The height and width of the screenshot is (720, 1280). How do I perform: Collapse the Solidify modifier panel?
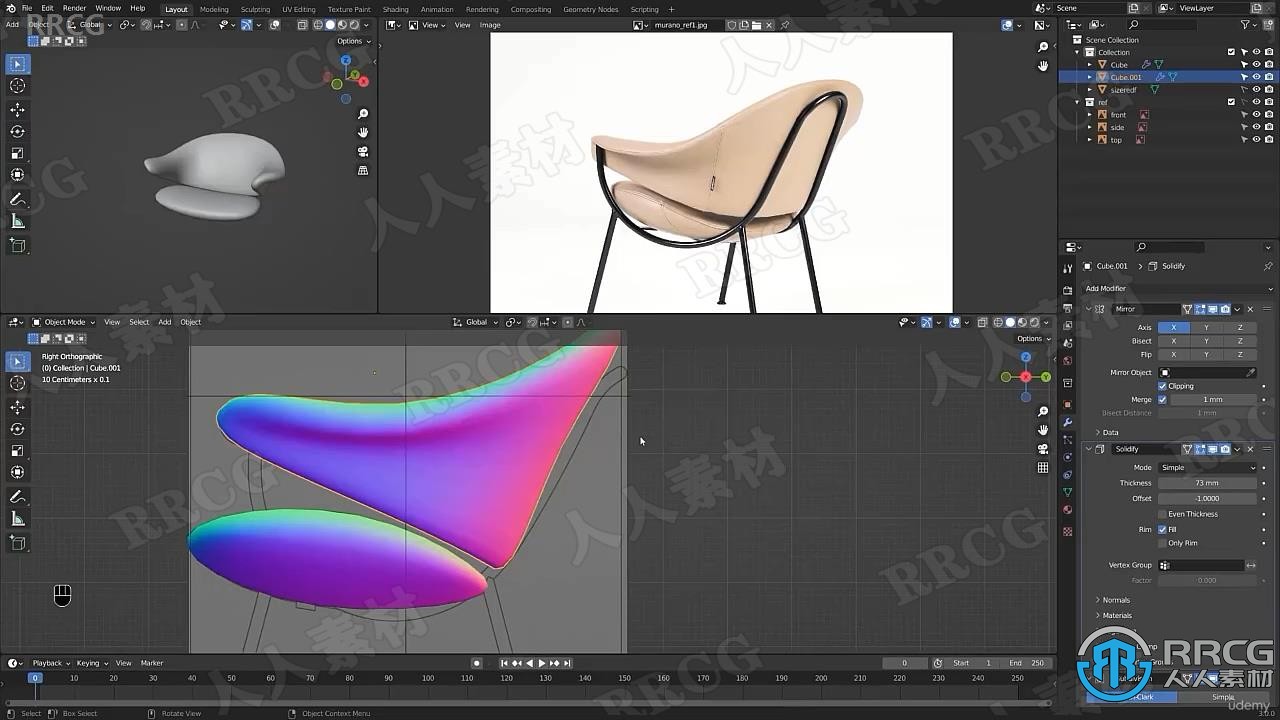point(1089,449)
